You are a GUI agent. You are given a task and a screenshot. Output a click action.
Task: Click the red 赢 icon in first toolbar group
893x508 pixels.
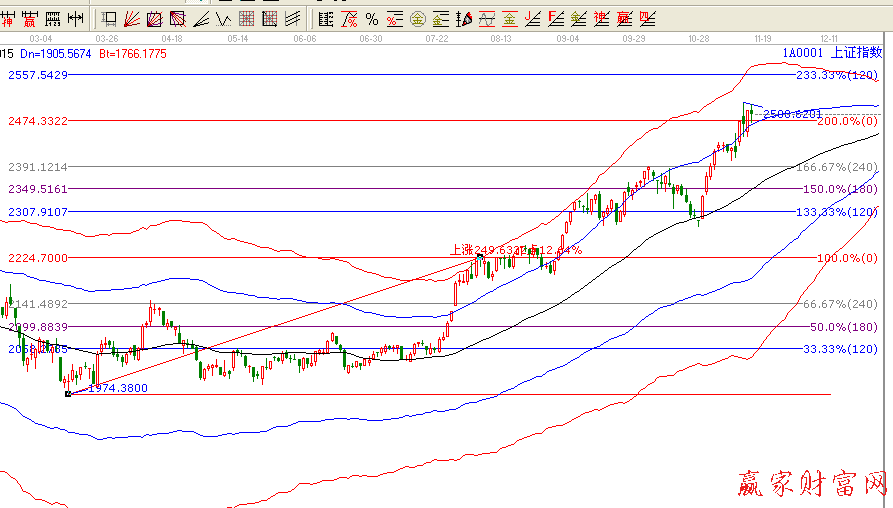click(x=30, y=18)
